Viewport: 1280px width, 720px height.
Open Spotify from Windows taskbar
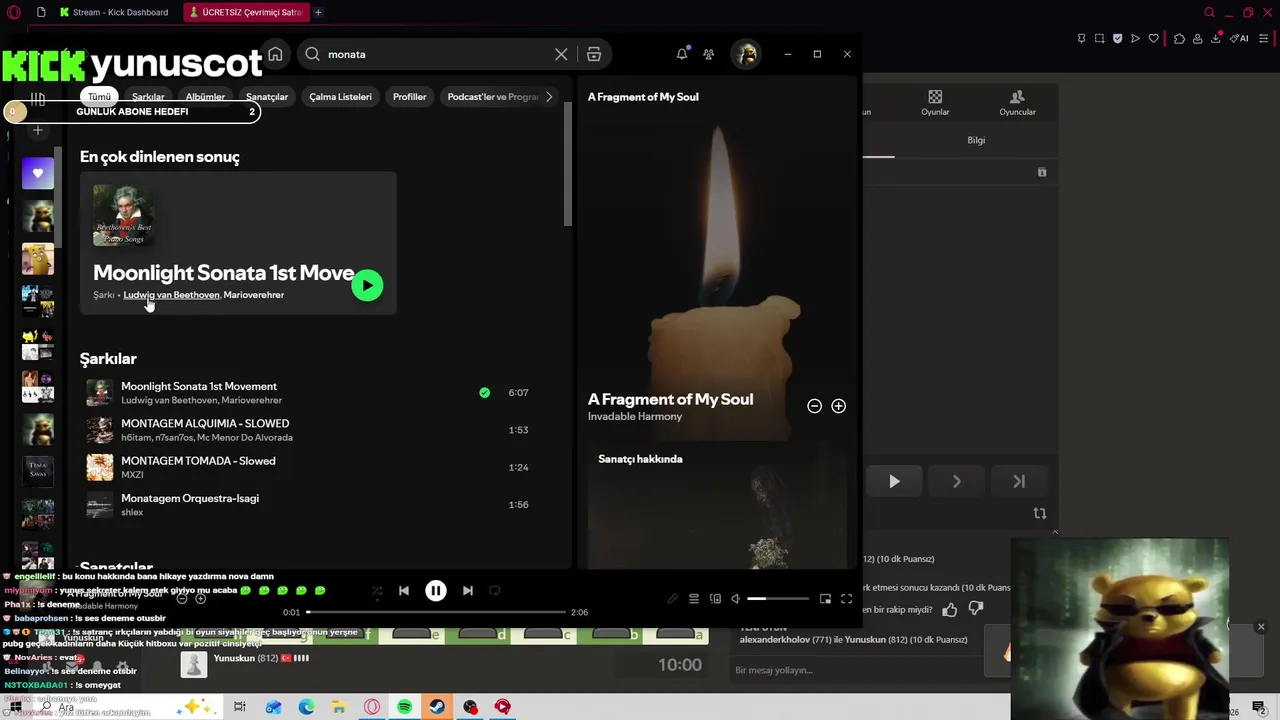point(404,707)
